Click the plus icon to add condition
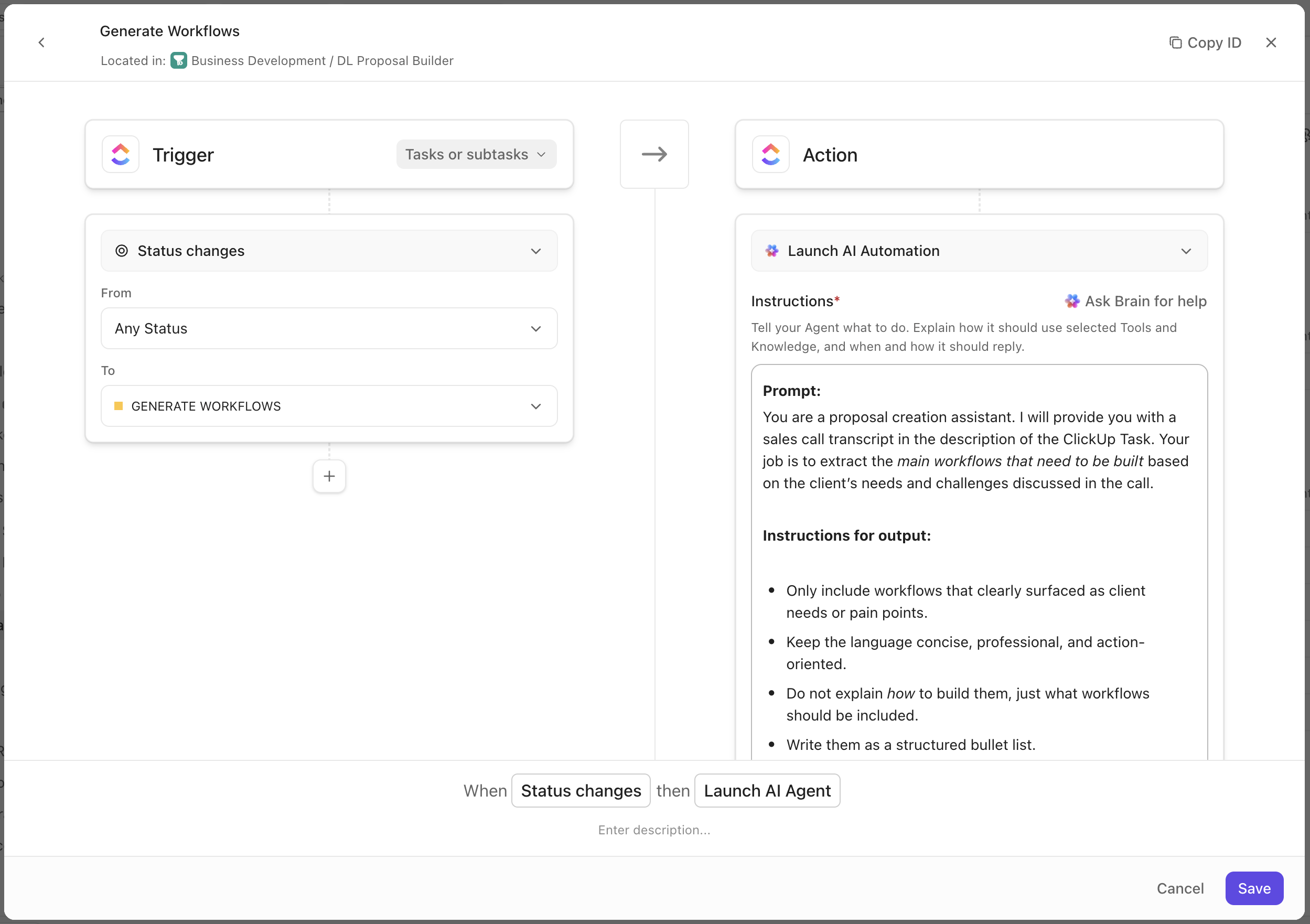This screenshot has height=924, width=1310. click(329, 476)
